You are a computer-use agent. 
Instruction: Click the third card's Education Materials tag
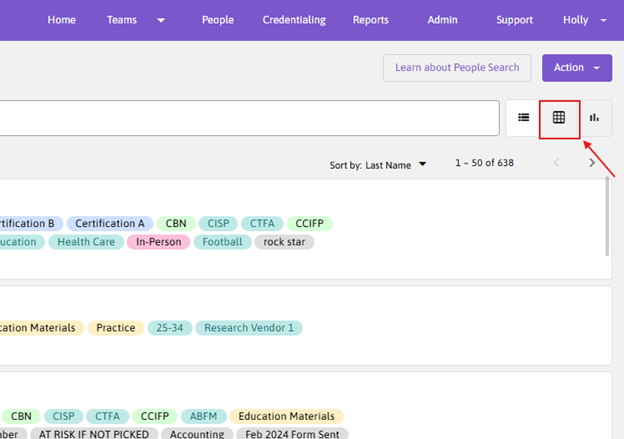287,416
